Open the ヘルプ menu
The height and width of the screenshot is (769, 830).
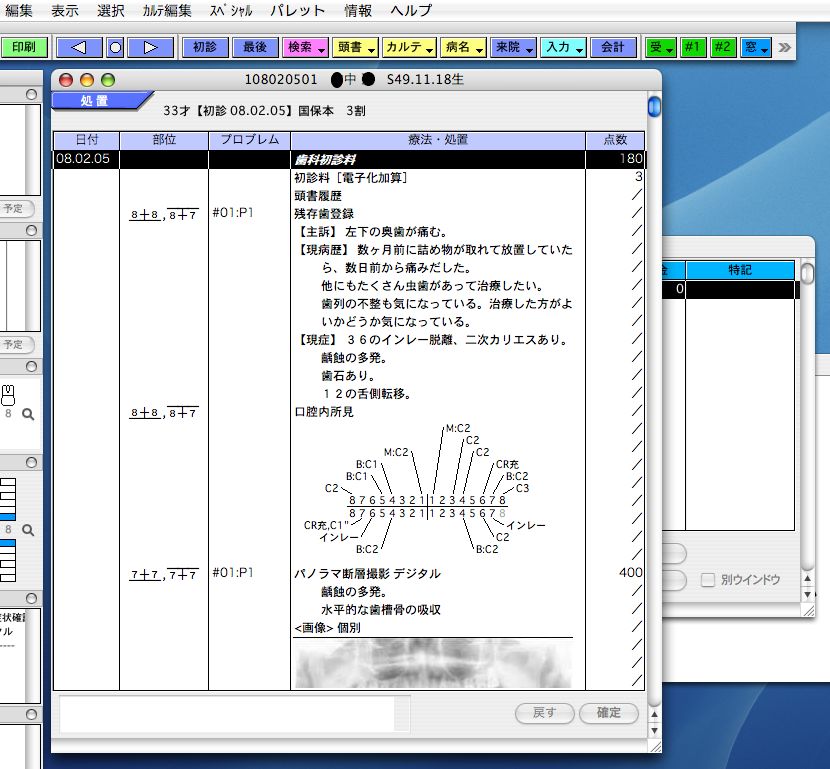tap(411, 11)
